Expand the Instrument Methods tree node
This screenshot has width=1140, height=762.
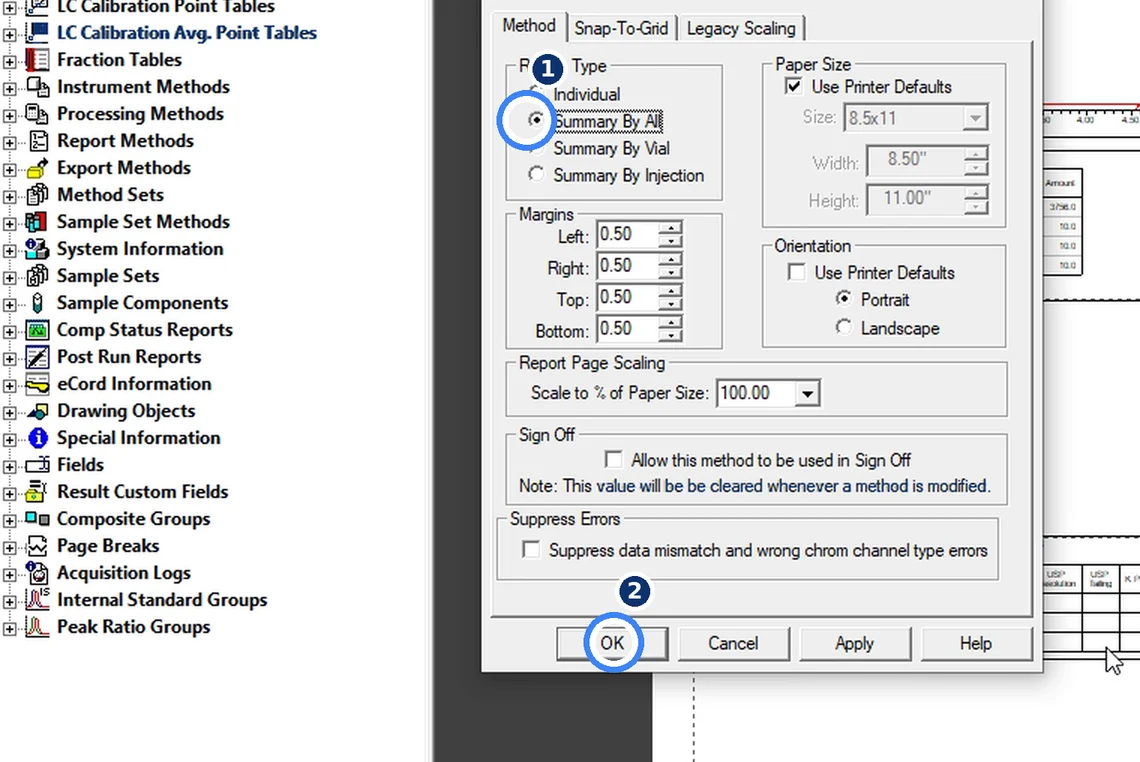(x=9, y=89)
